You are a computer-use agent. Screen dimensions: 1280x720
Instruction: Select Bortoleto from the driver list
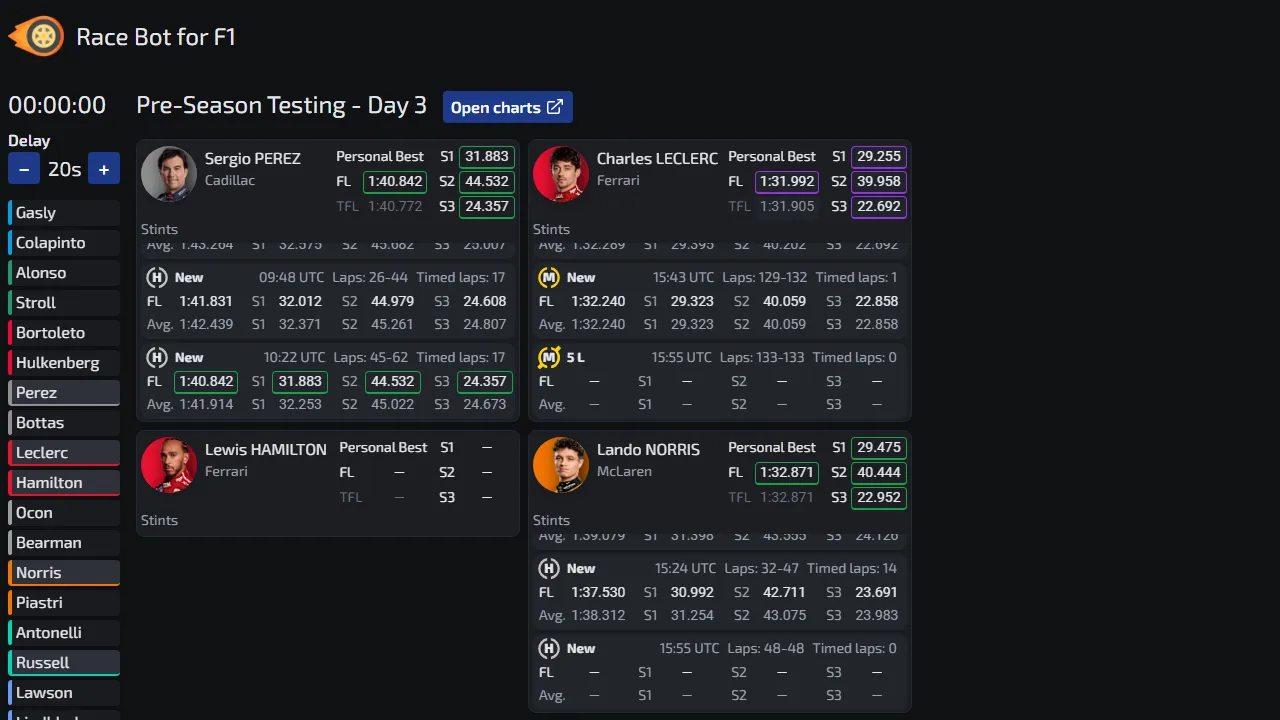pyautogui.click(x=63, y=332)
